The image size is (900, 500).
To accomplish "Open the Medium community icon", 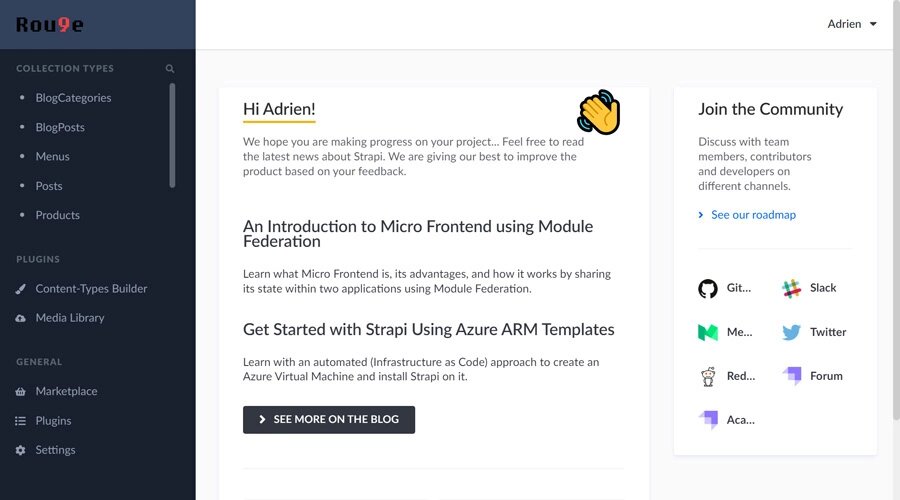I will click(x=708, y=332).
